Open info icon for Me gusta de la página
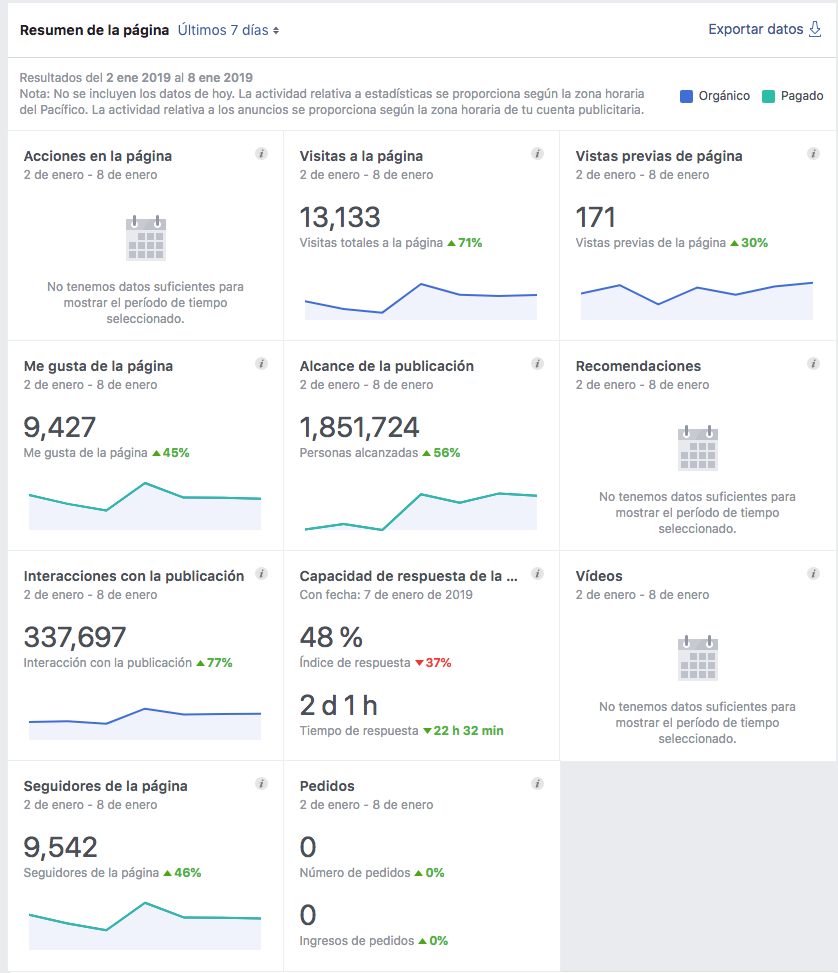The height and width of the screenshot is (973, 838). click(261, 364)
